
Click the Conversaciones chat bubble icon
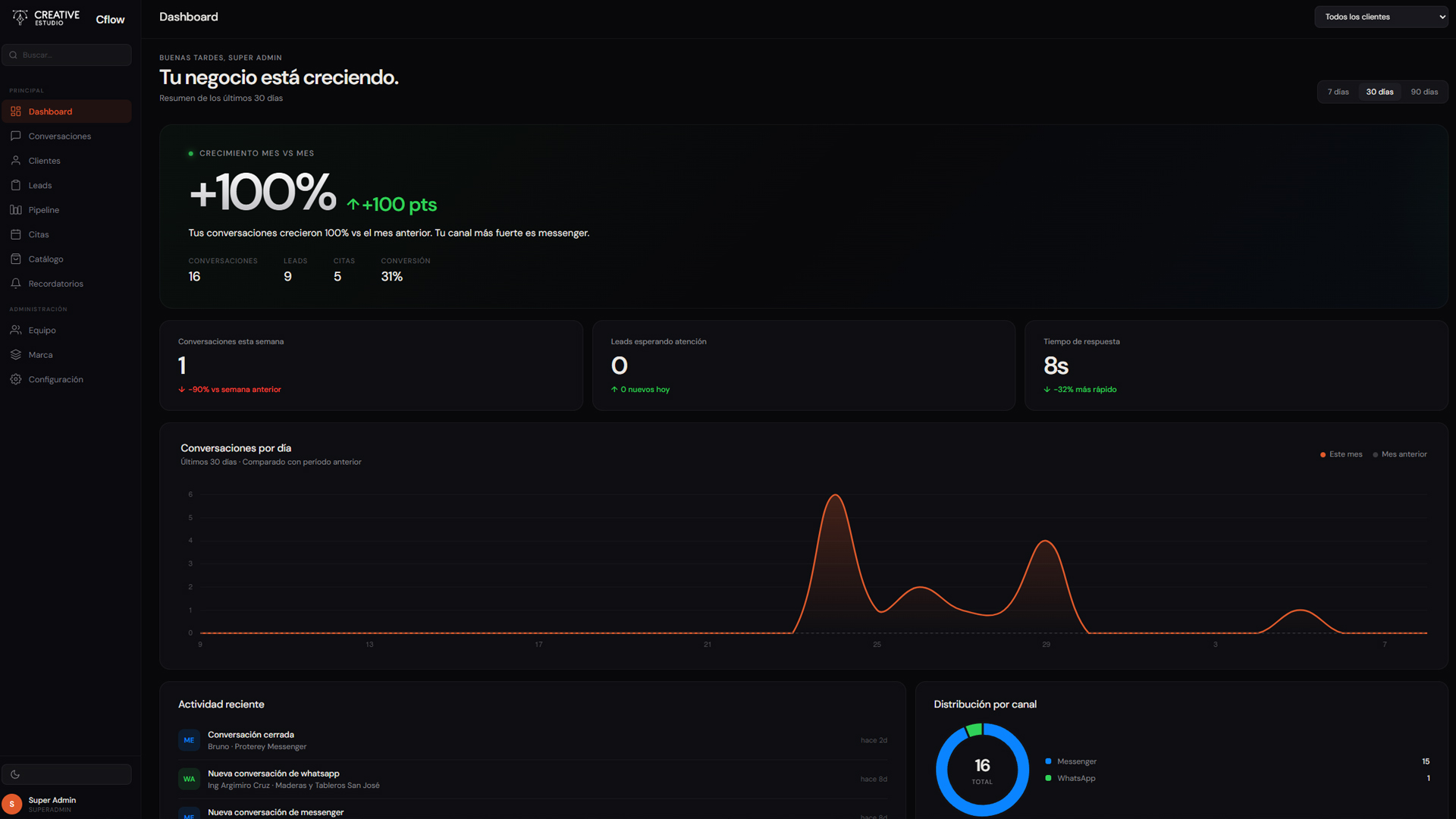coord(16,136)
